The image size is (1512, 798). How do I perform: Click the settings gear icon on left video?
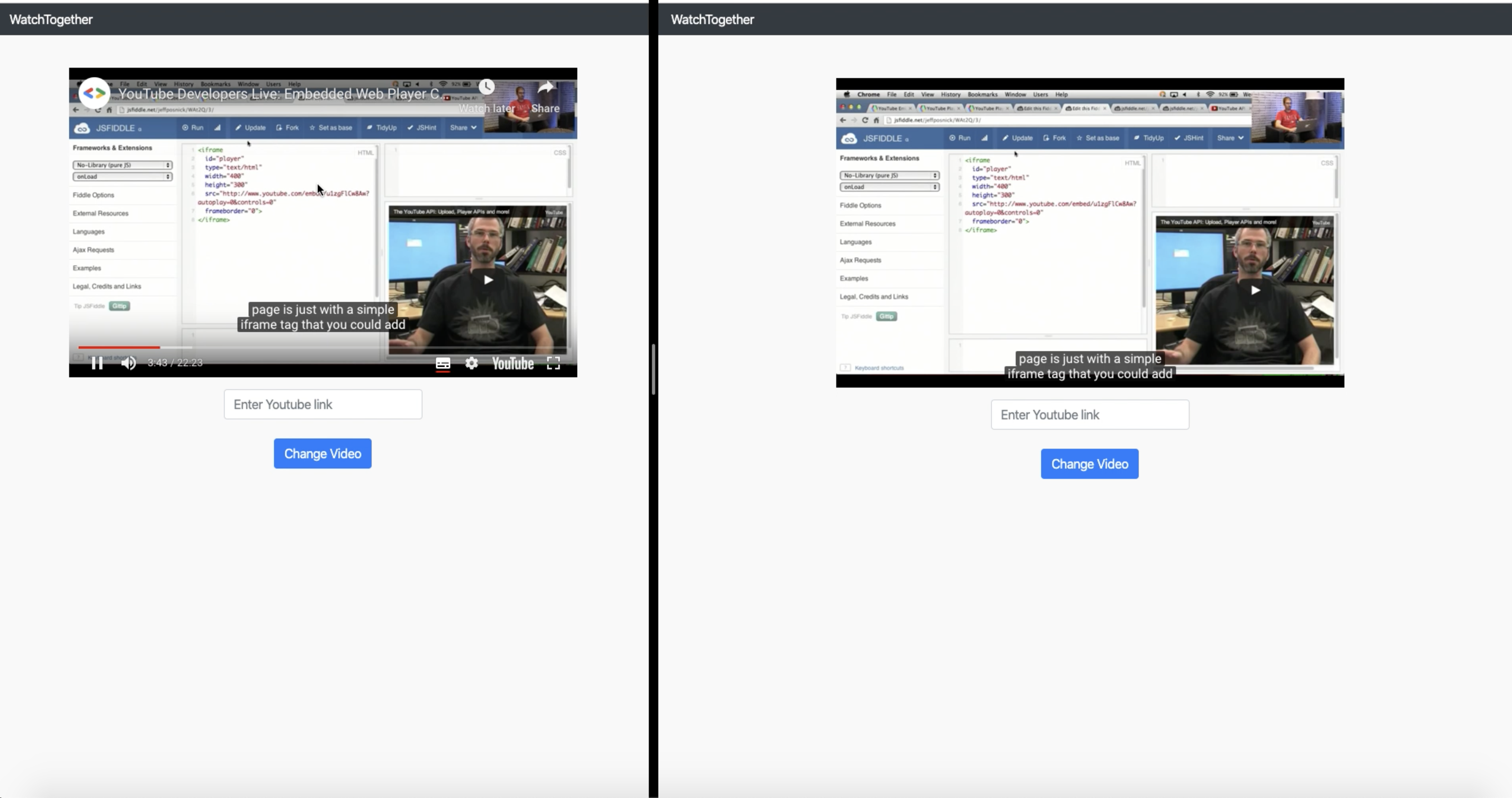click(x=471, y=363)
